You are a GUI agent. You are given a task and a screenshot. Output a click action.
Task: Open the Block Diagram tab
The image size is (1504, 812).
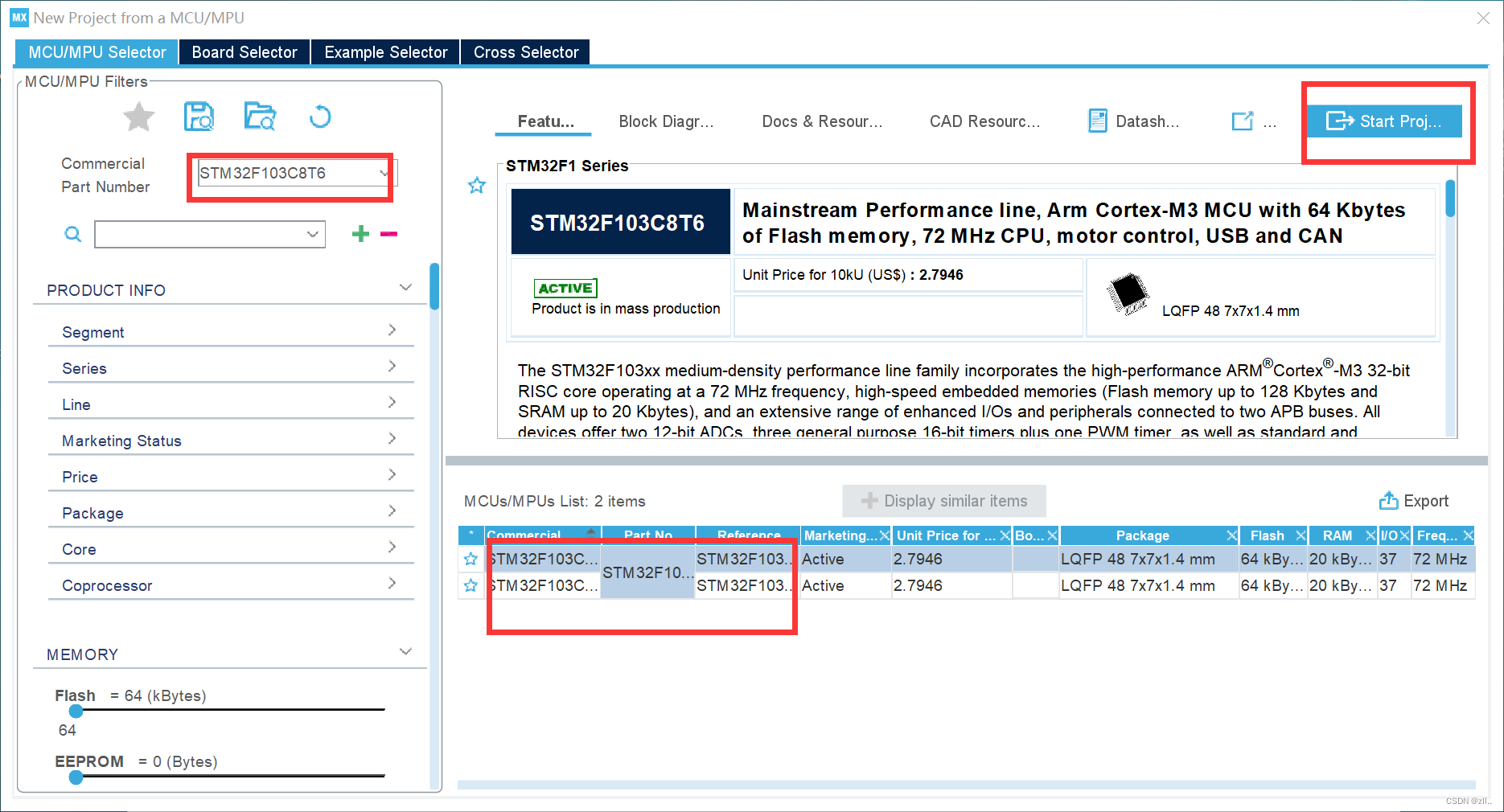666,121
